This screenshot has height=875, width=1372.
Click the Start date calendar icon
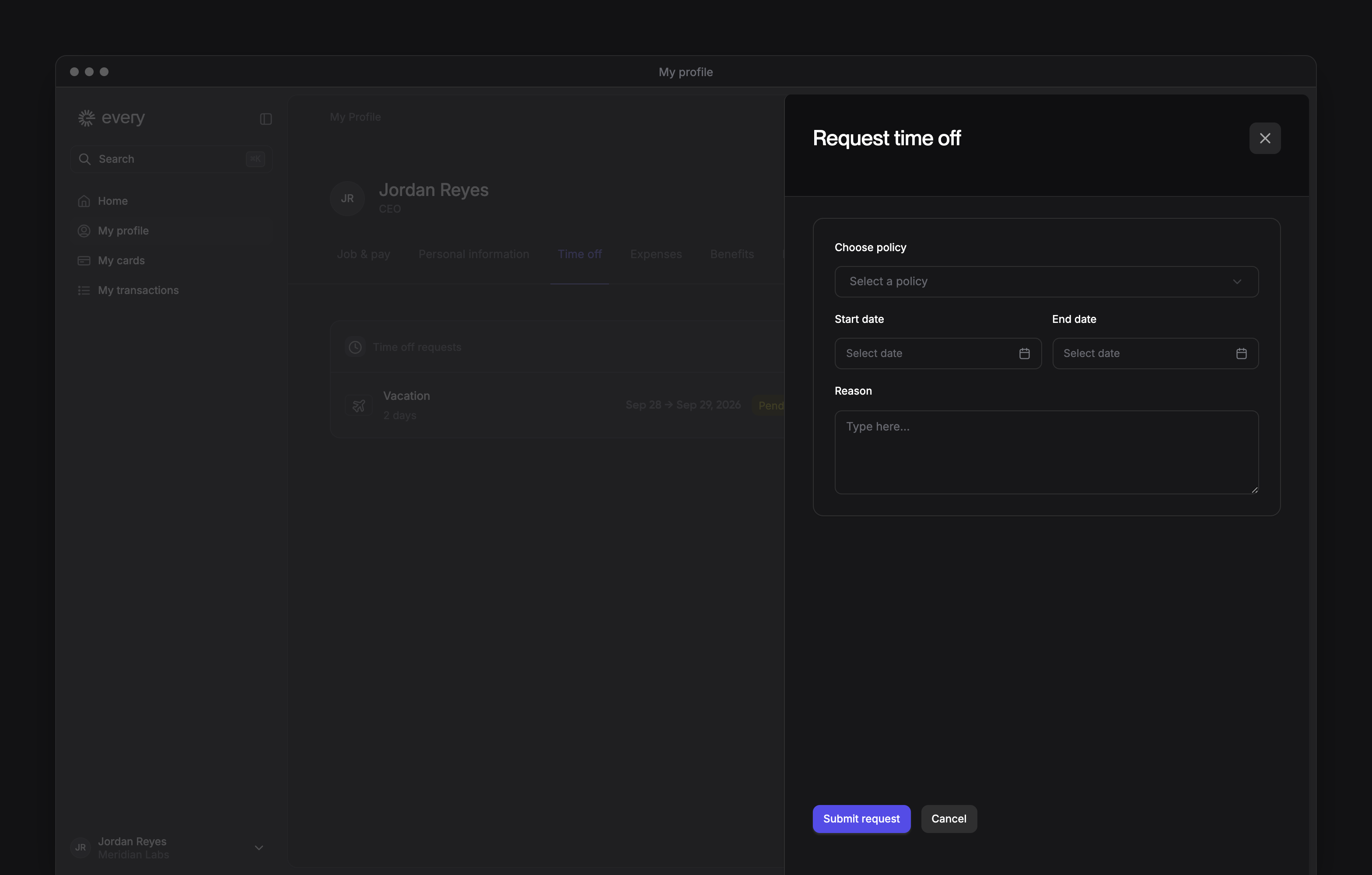(1025, 354)
